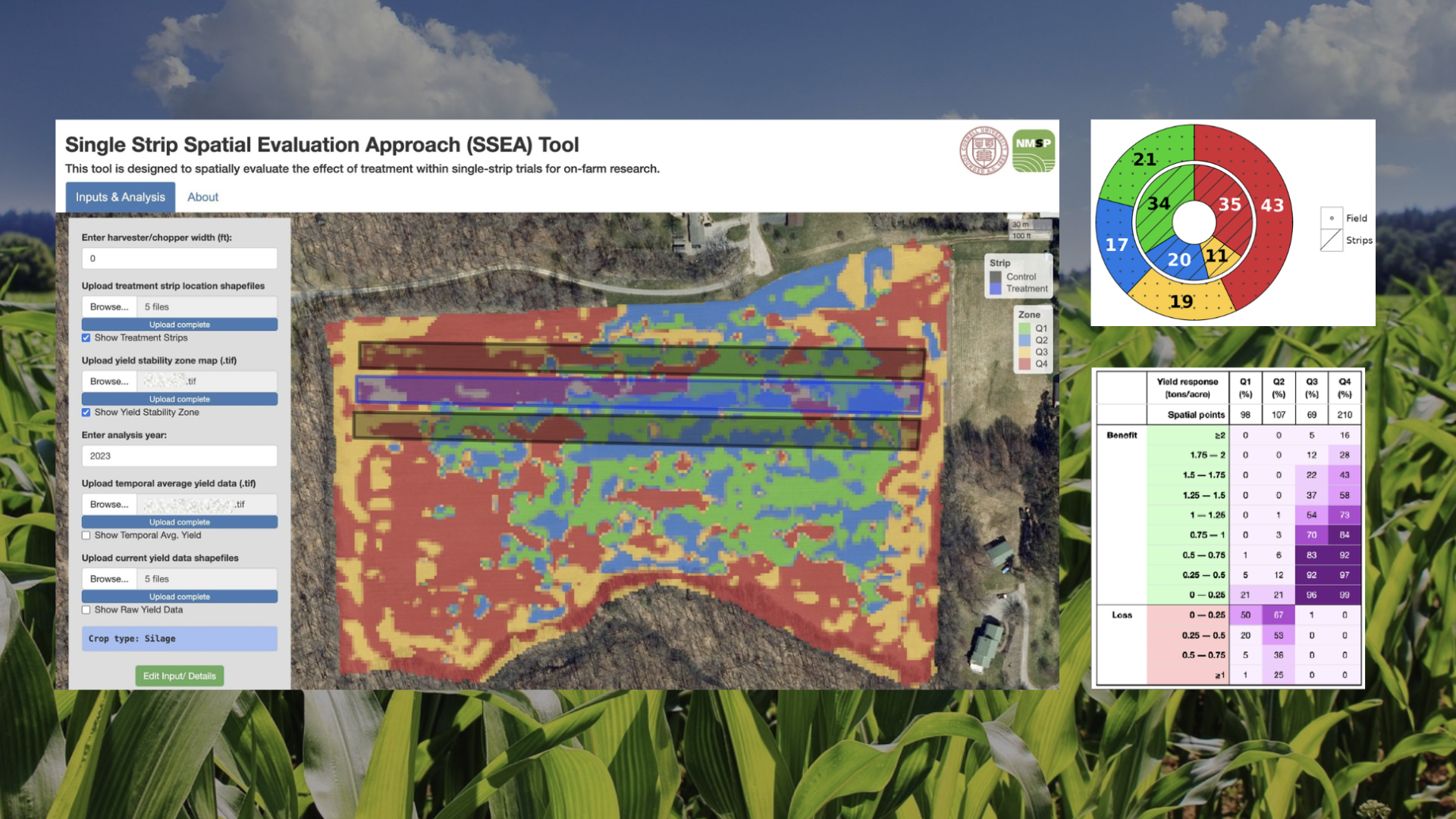Click the Edit Input/Details button

coord(179,675)
